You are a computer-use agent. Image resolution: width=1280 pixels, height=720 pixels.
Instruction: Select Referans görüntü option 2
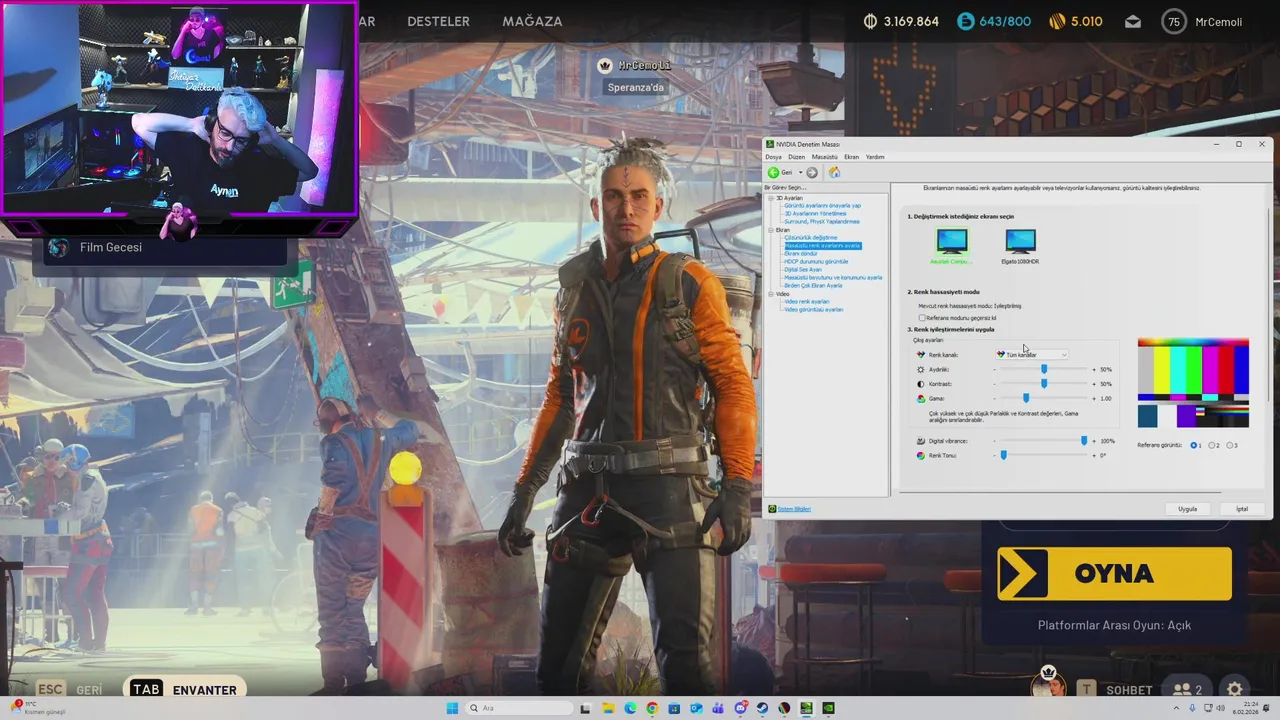(1213, 445)
